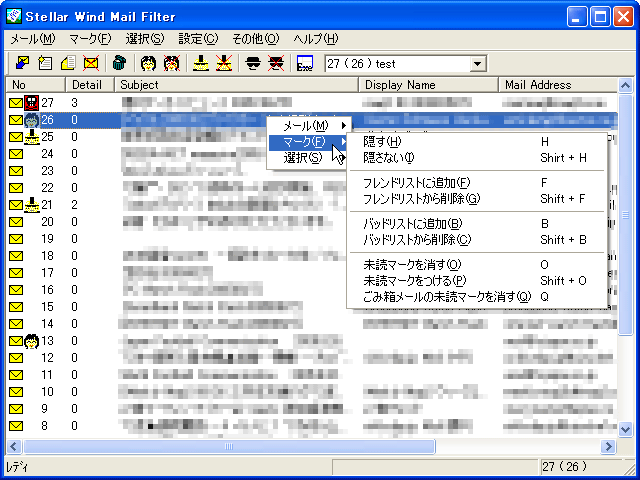The image size is (640, 480).
Task: Click the friend face toolbar icon
Action: pos(148,63)
